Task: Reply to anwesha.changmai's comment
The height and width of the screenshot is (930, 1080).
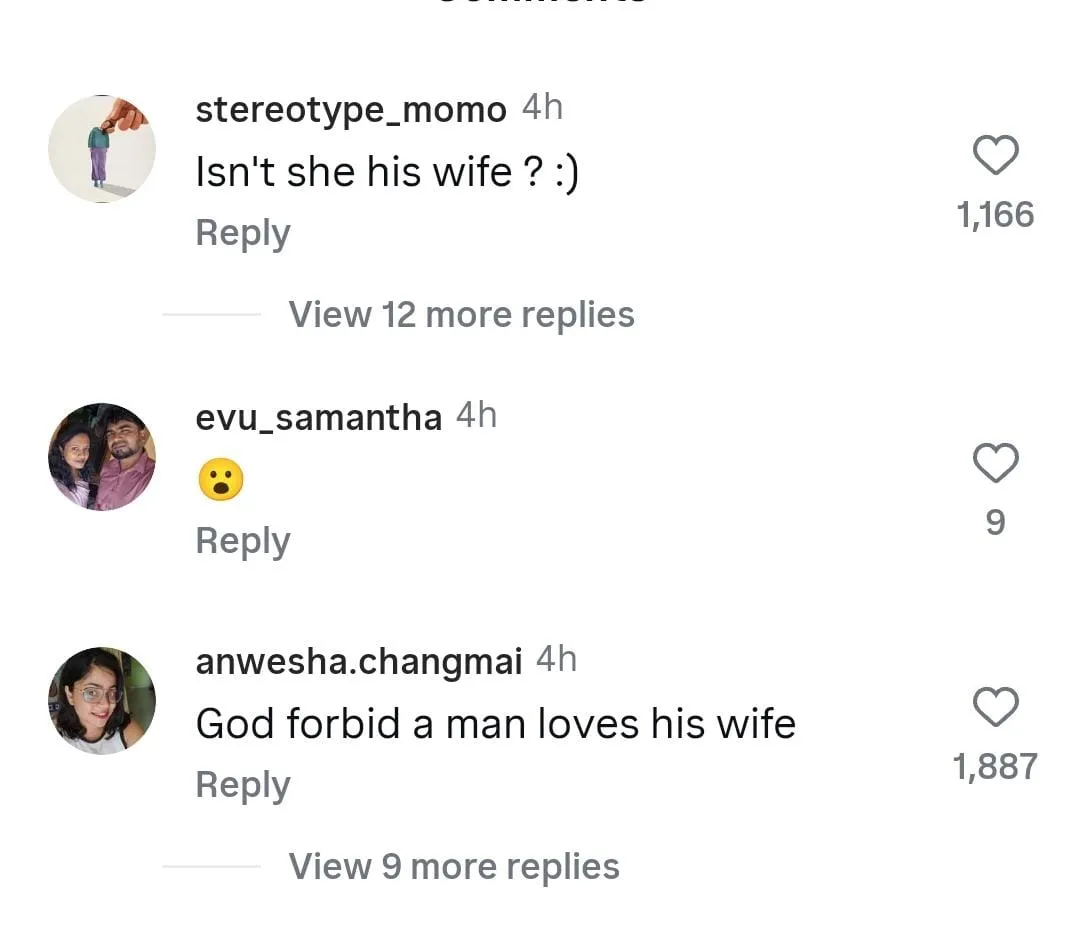Action: tap(243, 785)
